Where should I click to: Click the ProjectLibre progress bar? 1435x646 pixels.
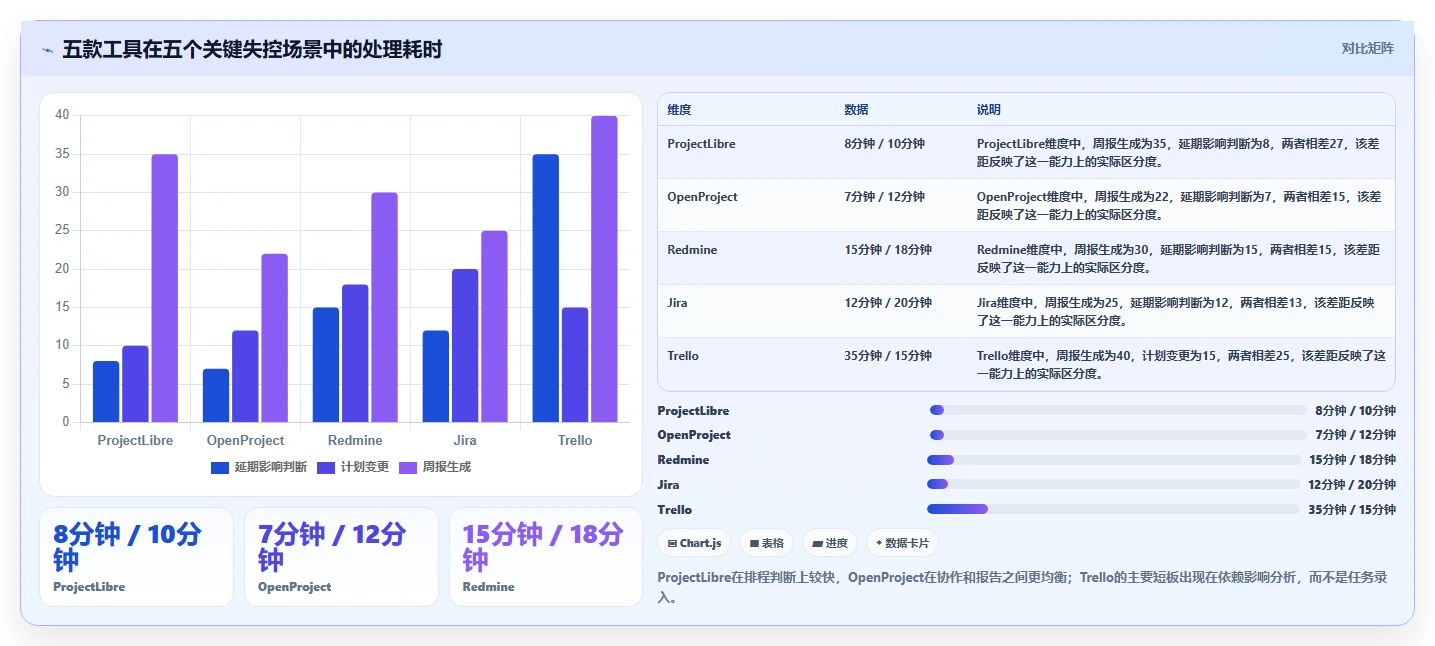[1117, 410]
